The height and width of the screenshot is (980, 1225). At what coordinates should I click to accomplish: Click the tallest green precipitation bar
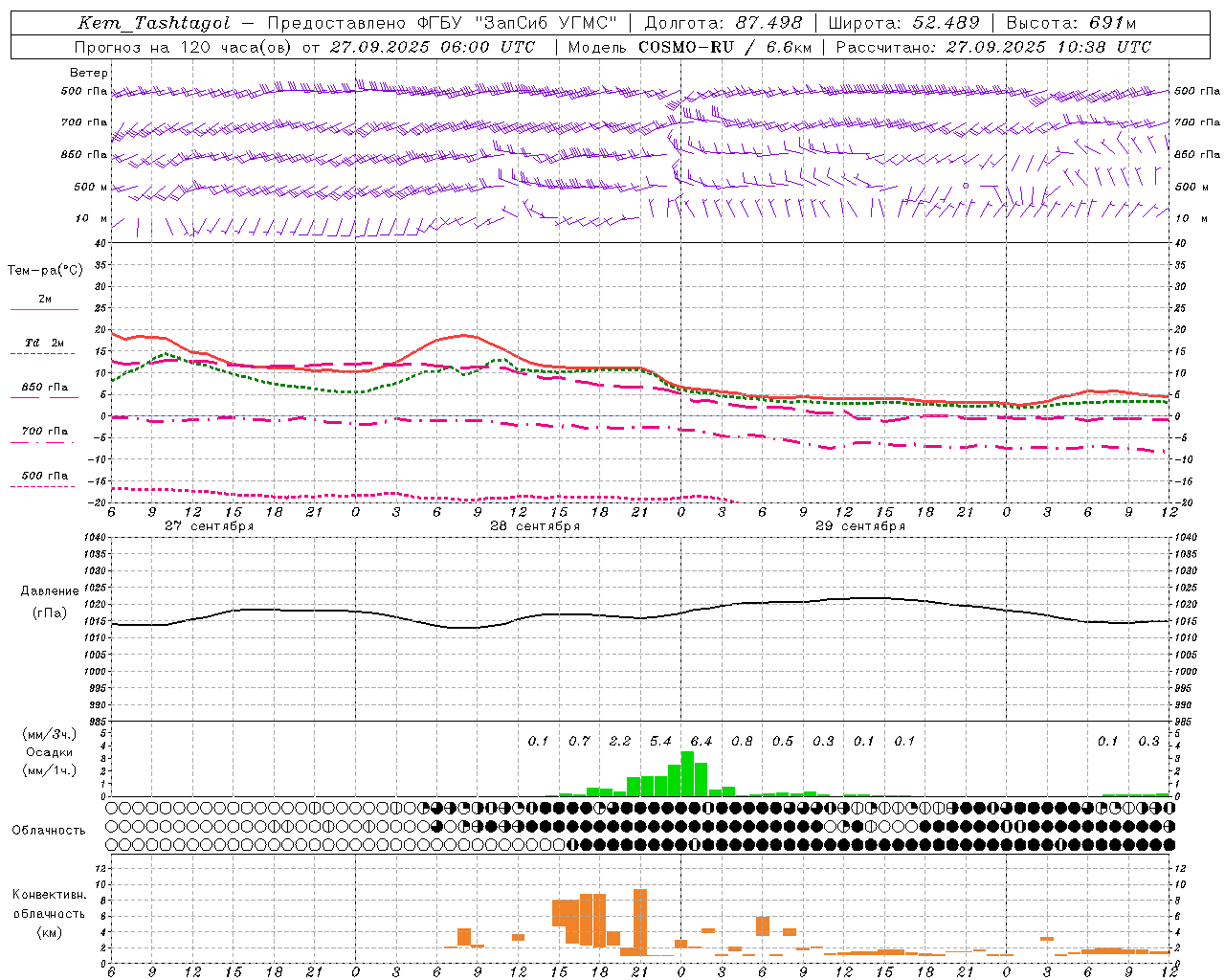click(x=687, y=774)
